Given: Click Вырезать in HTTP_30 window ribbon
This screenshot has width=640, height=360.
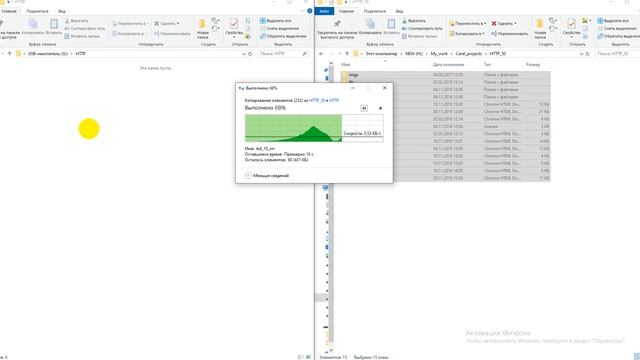Looking at the screenshot, I should 413,21.
